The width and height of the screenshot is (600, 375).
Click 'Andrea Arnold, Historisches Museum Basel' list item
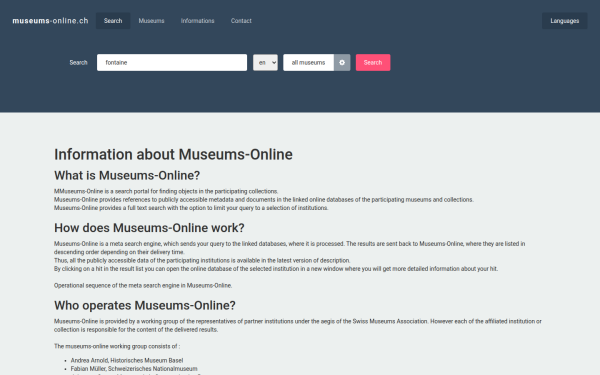coord(127,360)
